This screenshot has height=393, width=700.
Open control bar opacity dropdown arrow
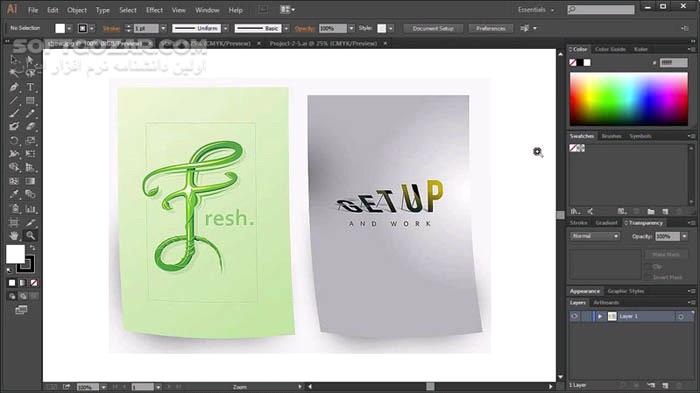351,28
